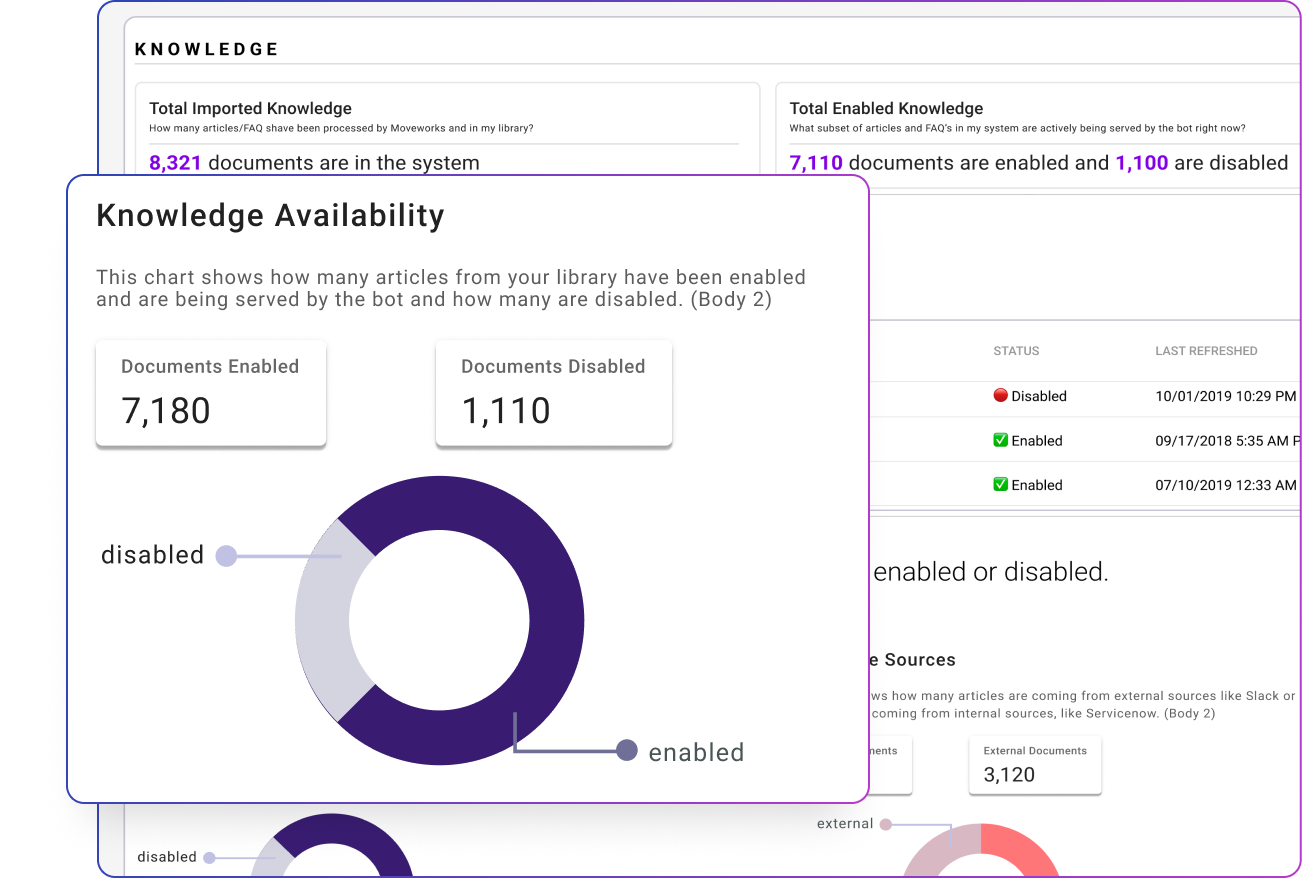1302x878 pixels.
Task: Click the small bottom chart's disabled legend dot
Action: pyautogui.click(x=208, y=857)
